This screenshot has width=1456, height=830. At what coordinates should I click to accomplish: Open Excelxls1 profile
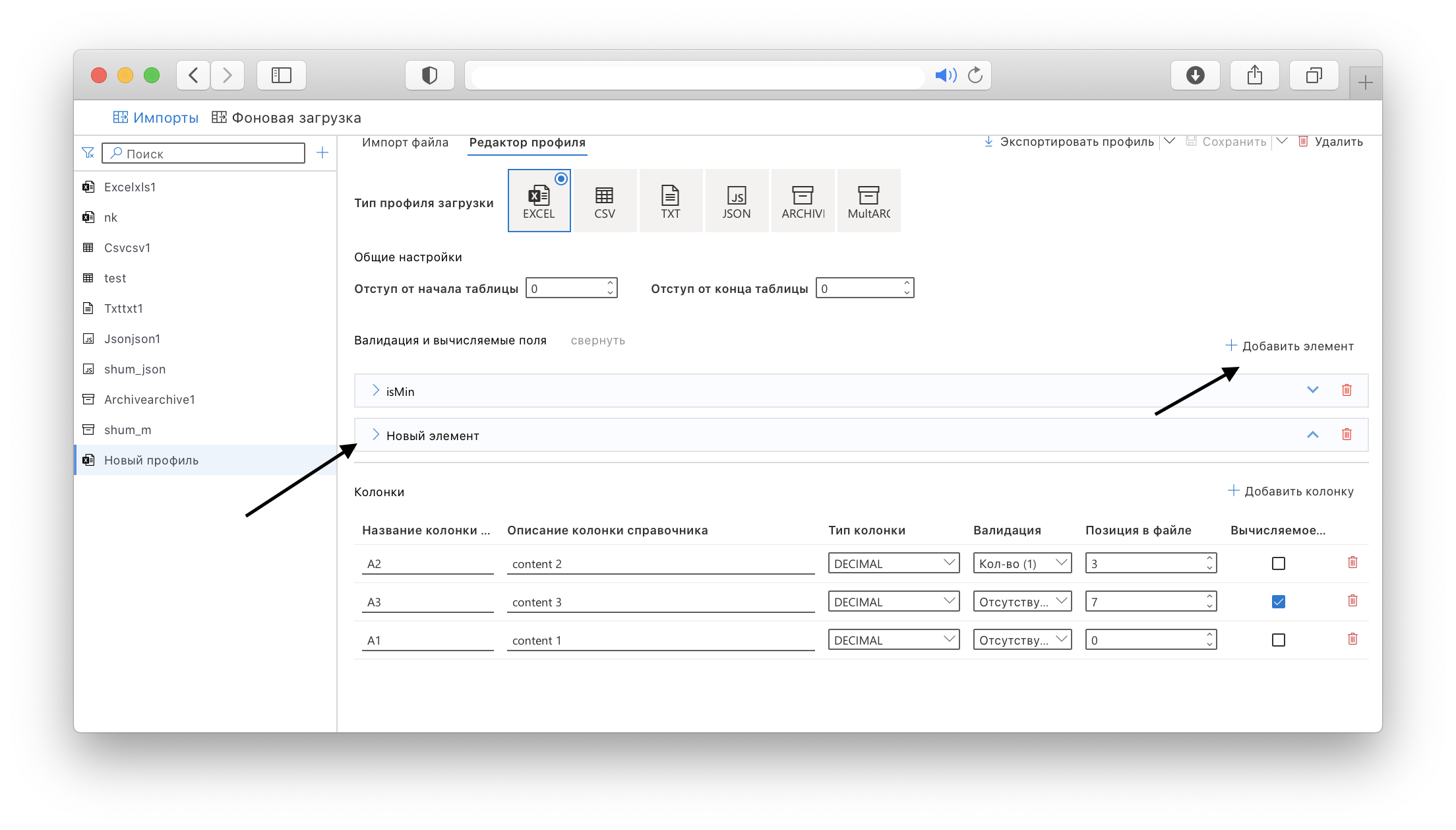(205, 187)
